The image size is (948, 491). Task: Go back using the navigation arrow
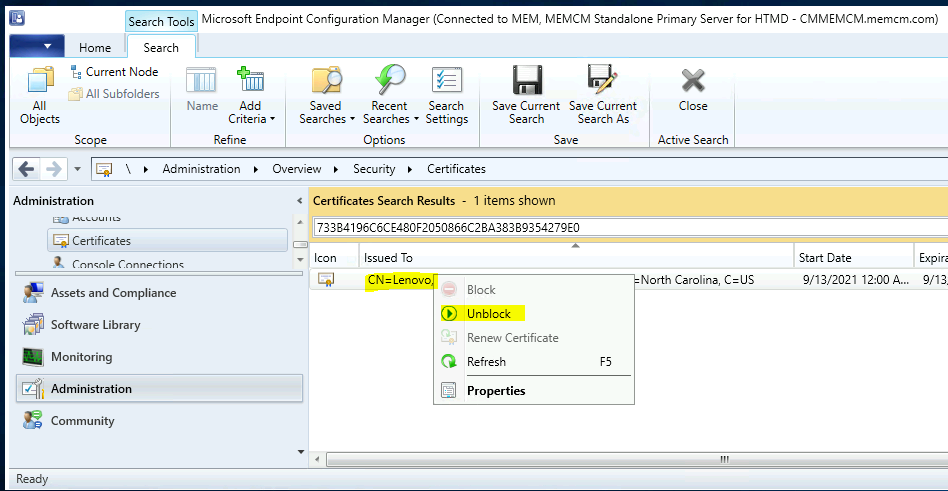coord(26,169)
